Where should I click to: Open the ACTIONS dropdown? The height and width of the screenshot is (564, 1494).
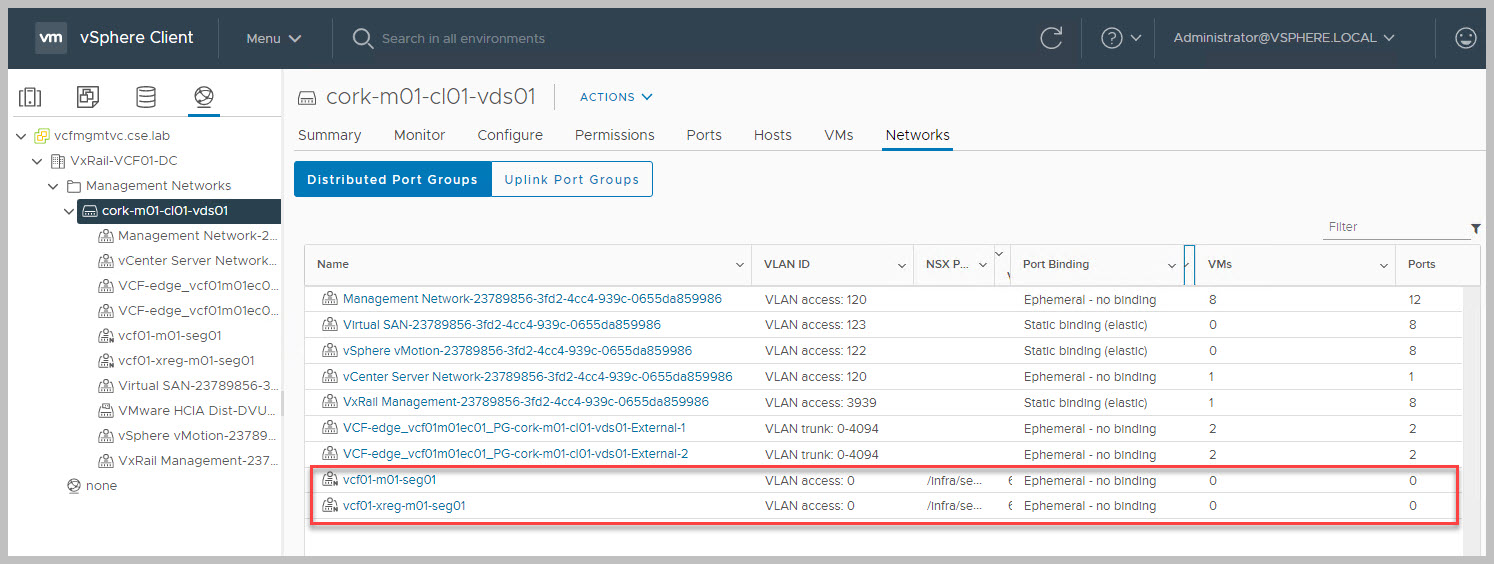point(616,97)
